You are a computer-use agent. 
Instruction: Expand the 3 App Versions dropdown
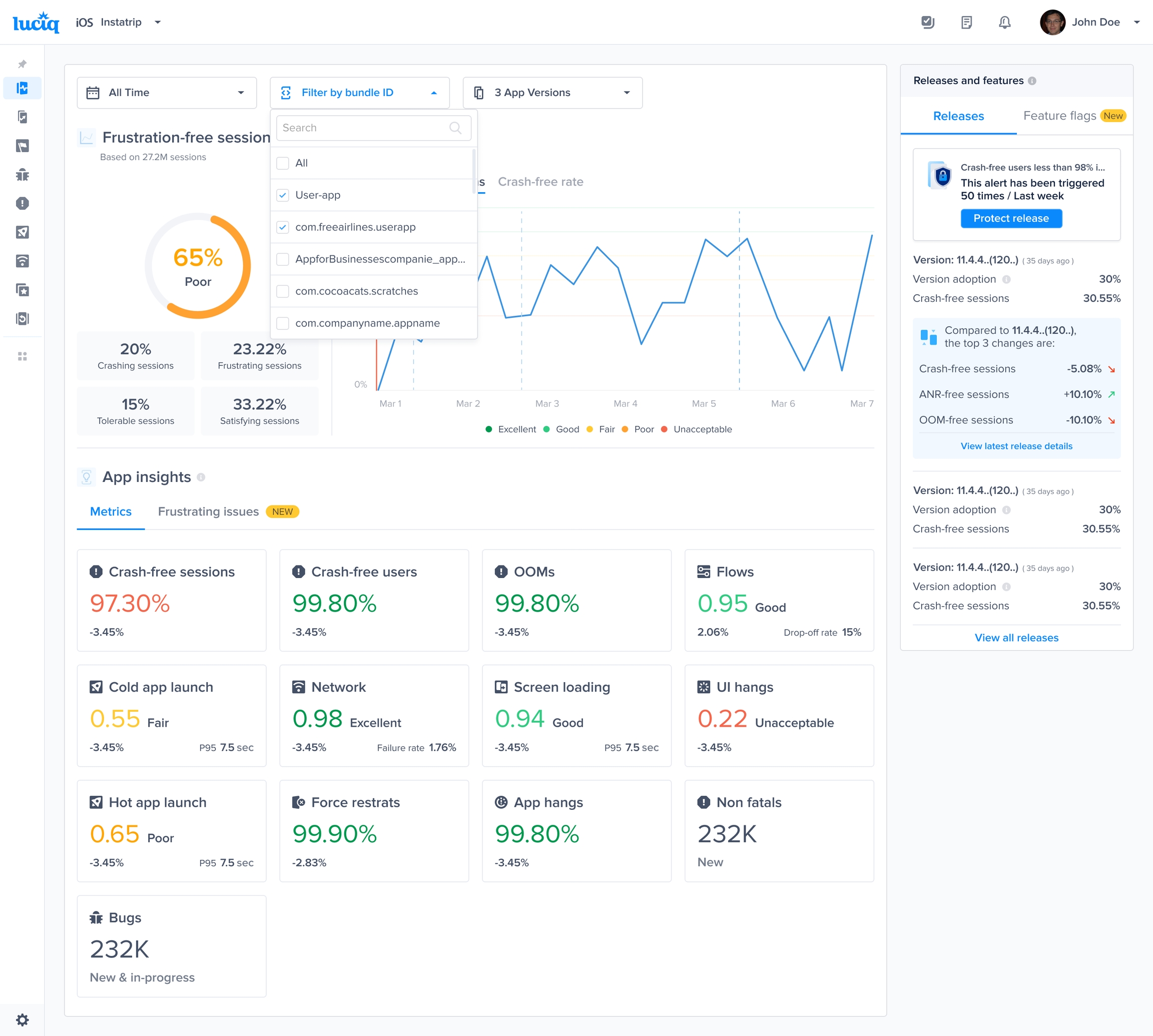point(552,93)
